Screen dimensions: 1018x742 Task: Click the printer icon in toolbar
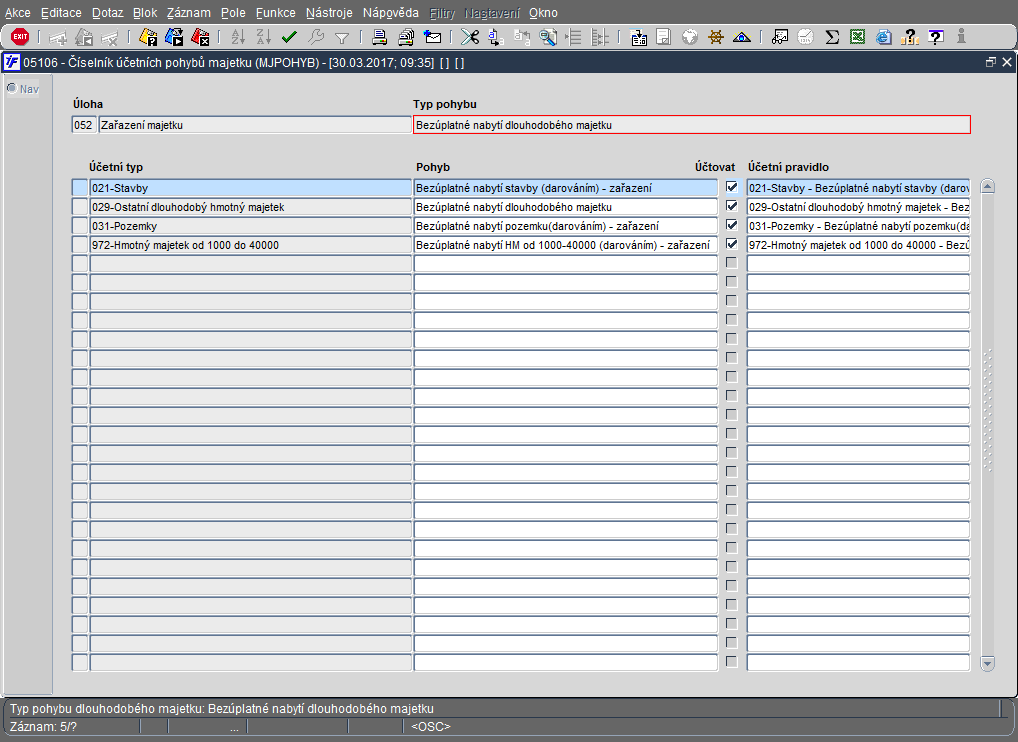click(x=380, y=37)
